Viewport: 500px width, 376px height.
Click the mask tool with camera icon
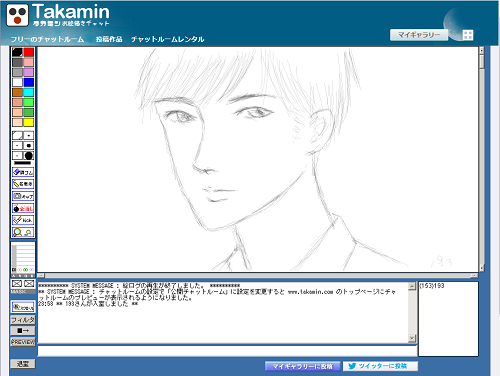tap(23, 196)
